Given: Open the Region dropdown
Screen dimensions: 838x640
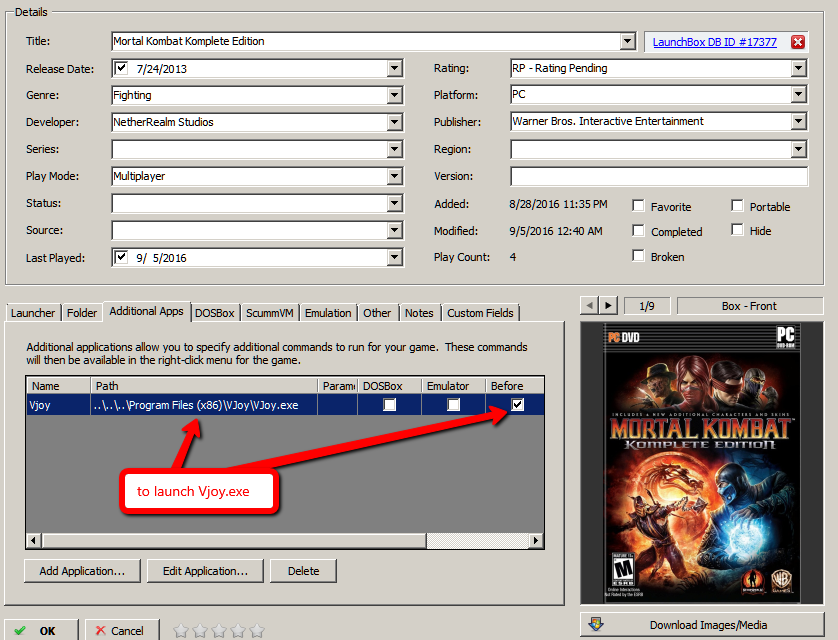Looking at the screenshot, I should 798,149.
